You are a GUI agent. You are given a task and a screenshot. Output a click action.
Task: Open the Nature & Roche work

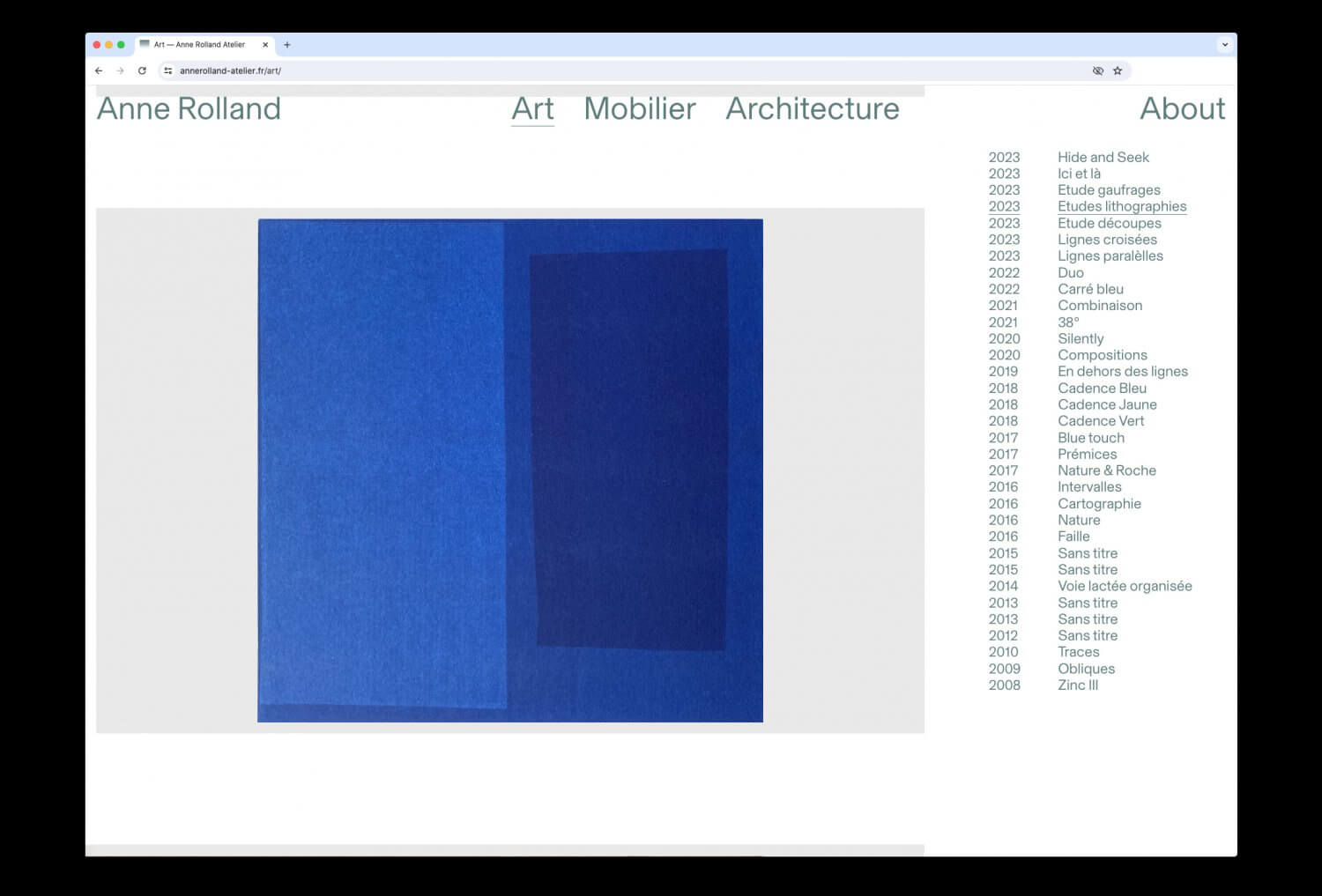pos(1107,470)
